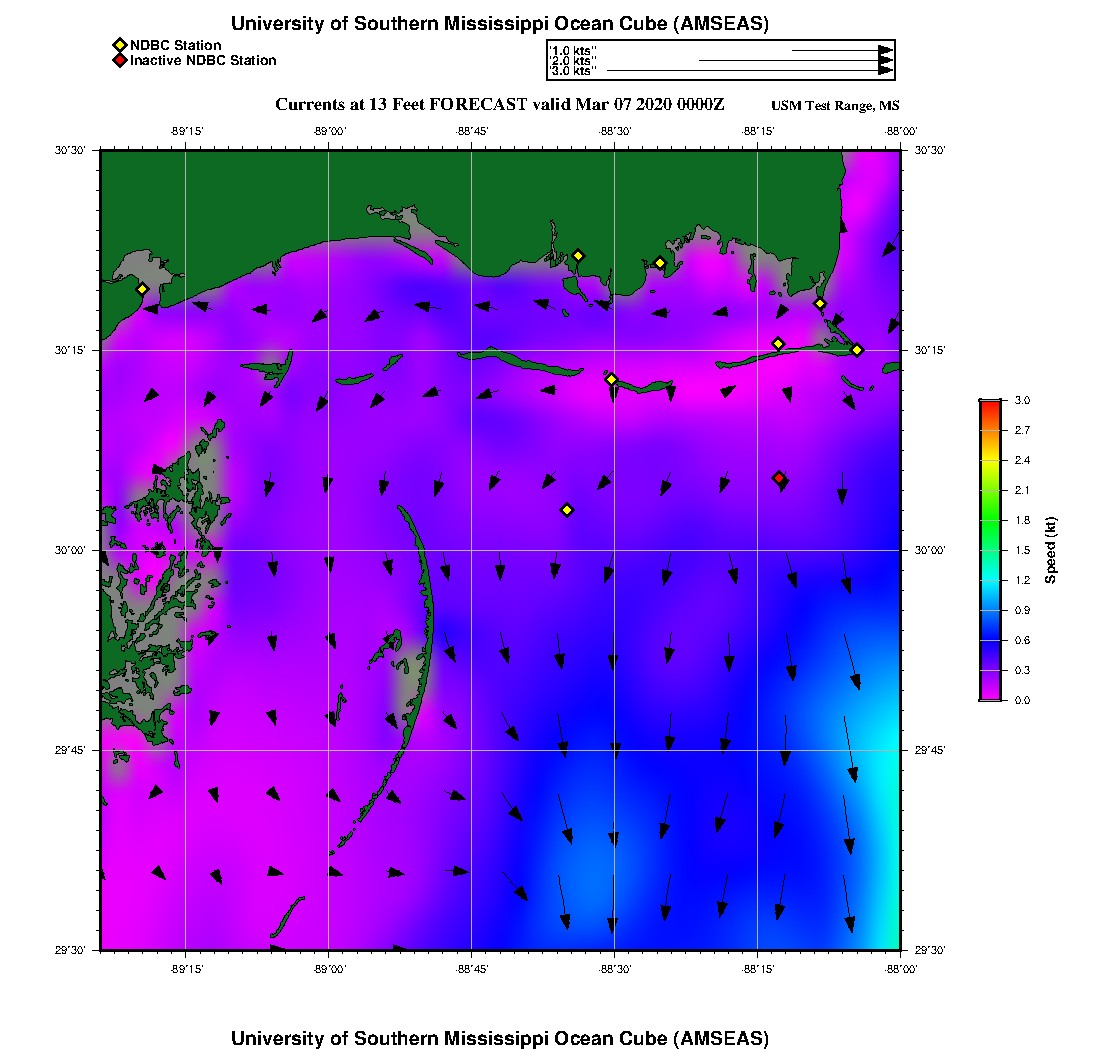Click the Speed (kt) colorbar label

(1051, 550)
